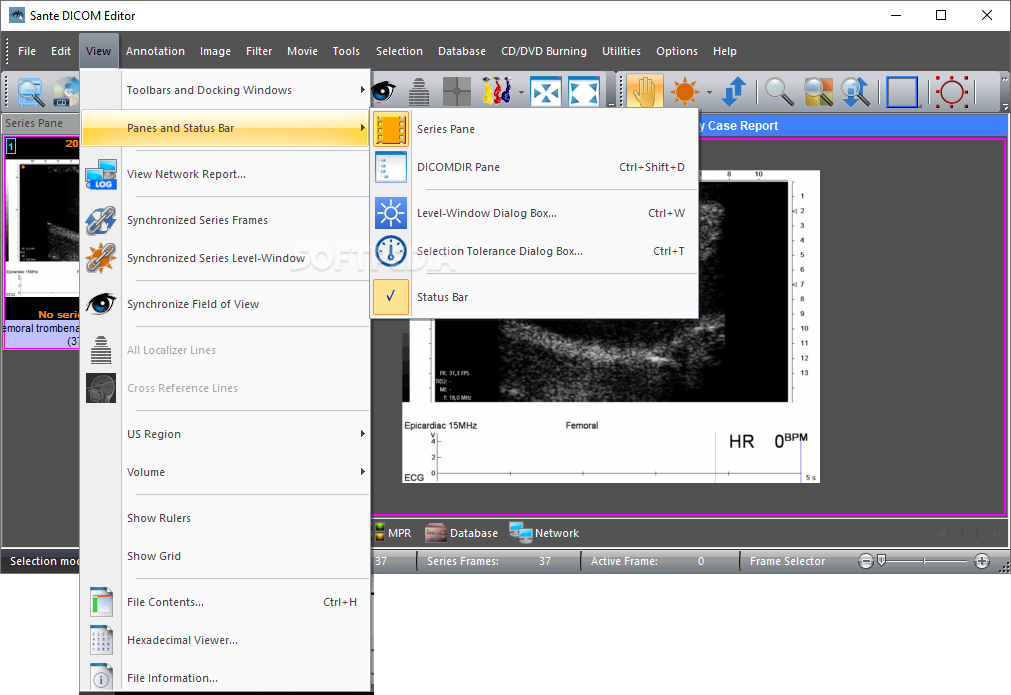Open the Image menu
Image resolution: width=1011 pixels, height=695 pixels.
click(215, 51)
